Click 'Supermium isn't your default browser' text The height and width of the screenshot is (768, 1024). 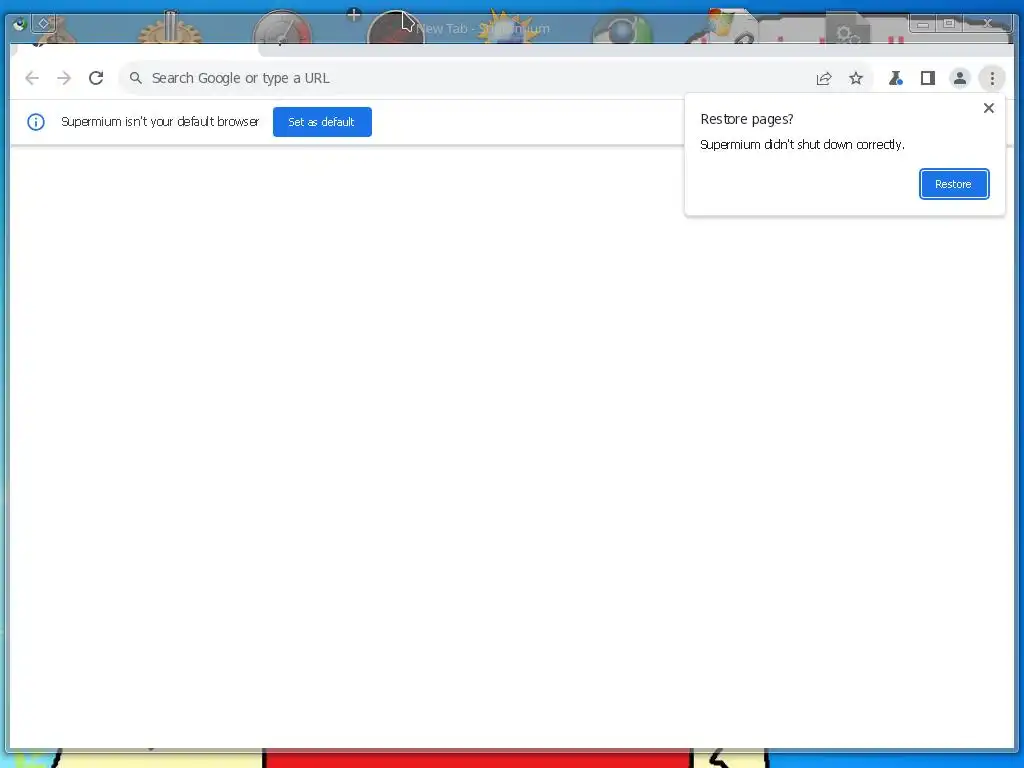160,122
